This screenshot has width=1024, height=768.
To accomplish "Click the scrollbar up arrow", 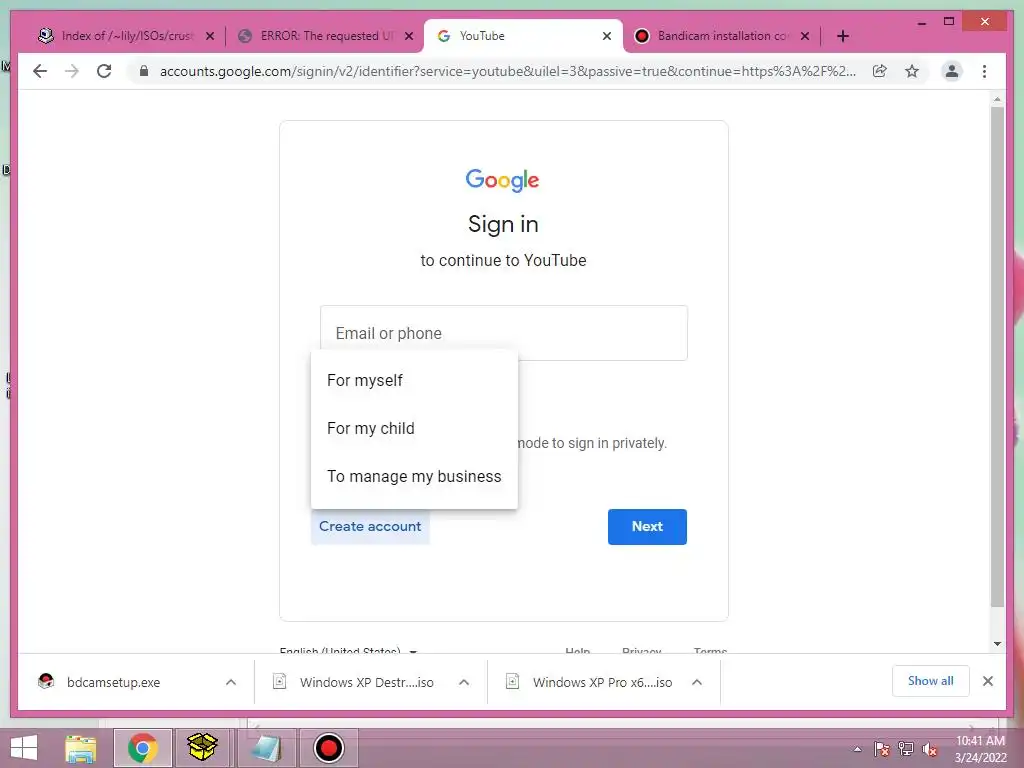I will click(997, 99).
